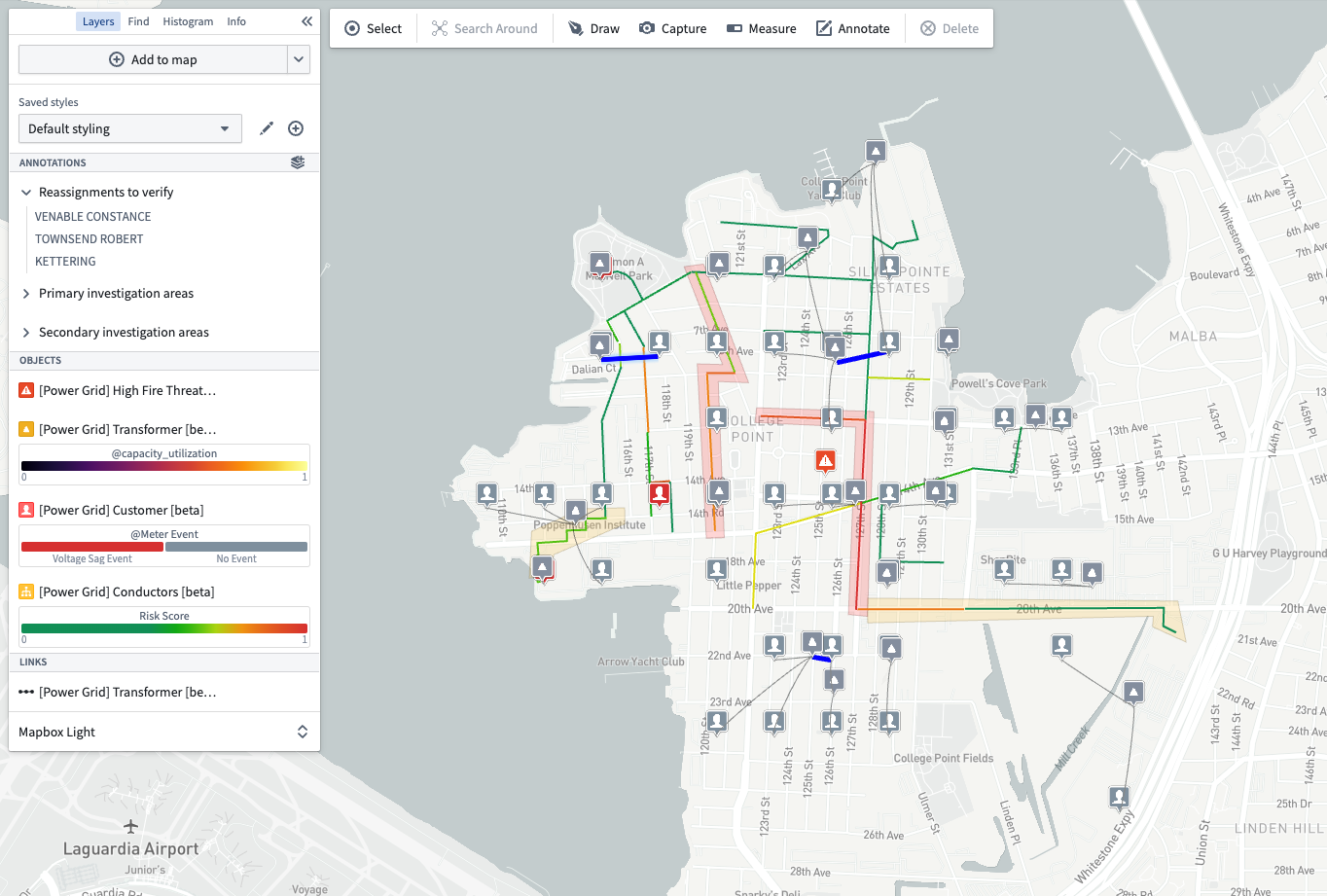This screenshot has height=896, width=1327.
Task: Select the red customer marker on map
Action: (x=660, y=493)
